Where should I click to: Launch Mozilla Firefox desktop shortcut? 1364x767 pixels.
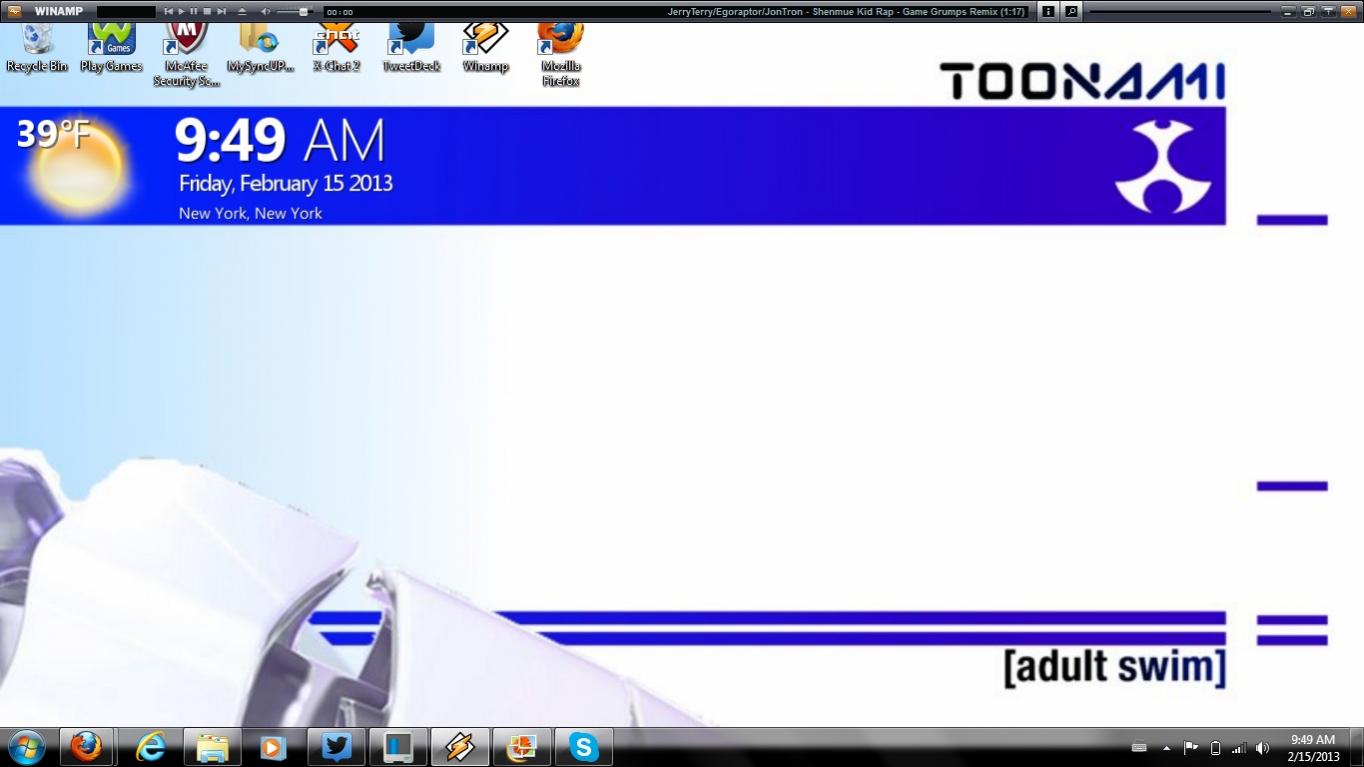[560, 55]
